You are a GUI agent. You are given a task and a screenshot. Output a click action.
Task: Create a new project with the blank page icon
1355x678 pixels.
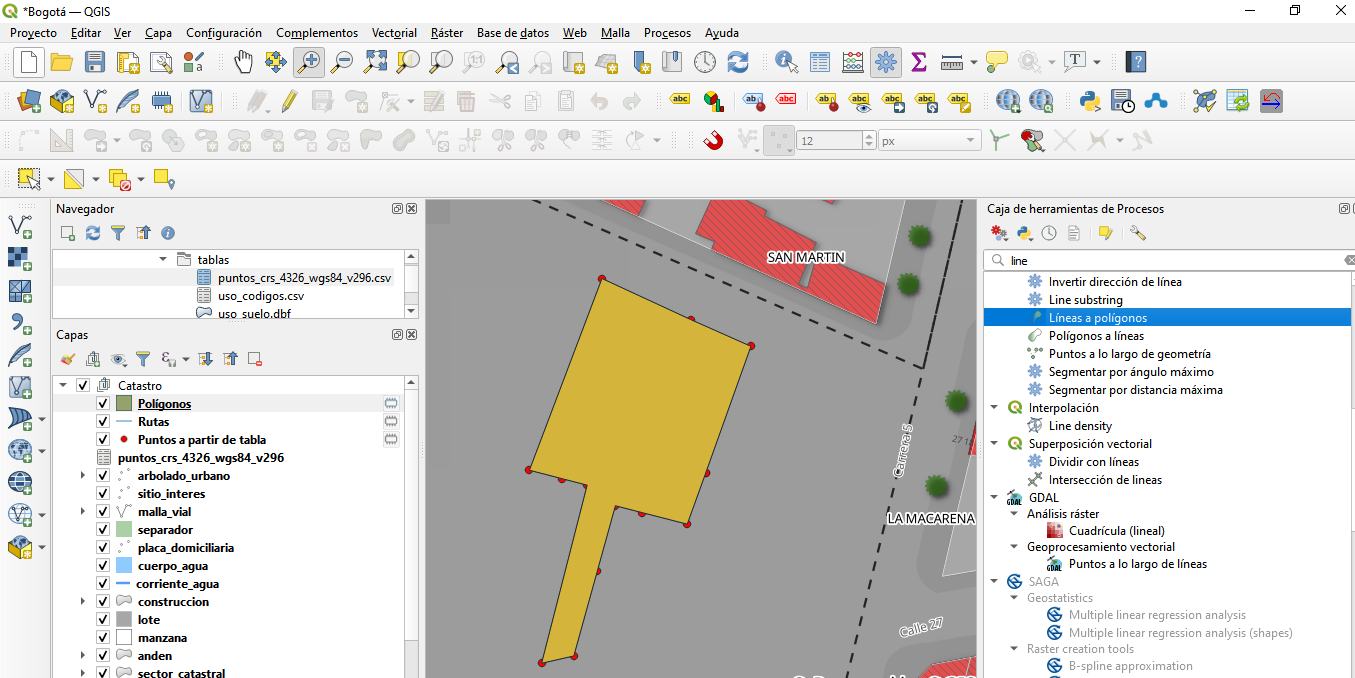coord(28,62)
